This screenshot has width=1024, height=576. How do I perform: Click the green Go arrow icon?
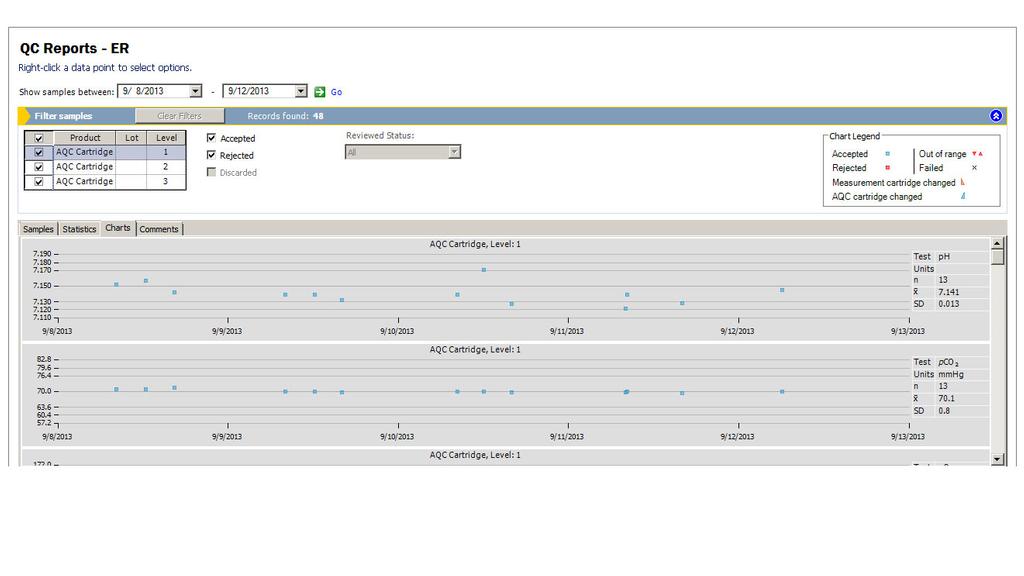pos(320,90)
